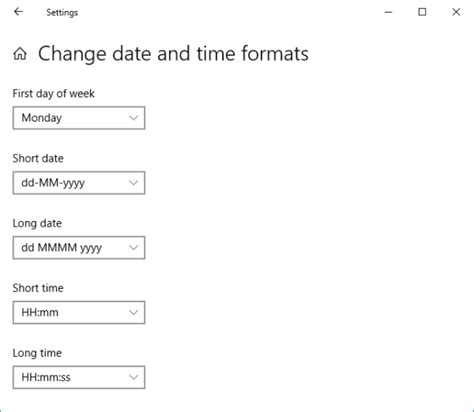Click the chevron beside dd MMMM yyyy
474x412 pixels.
coord(134,248)
